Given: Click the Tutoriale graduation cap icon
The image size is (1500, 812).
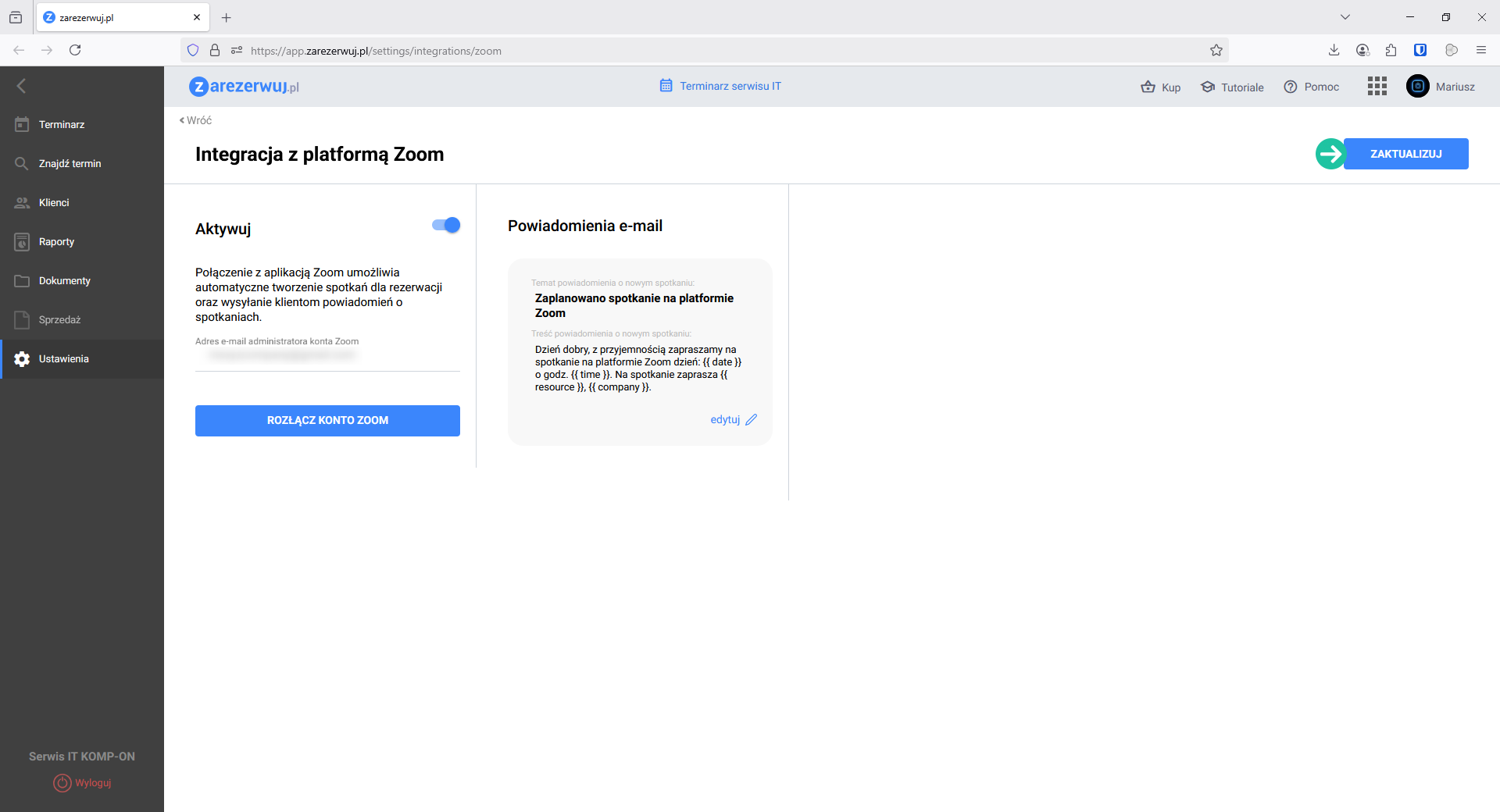Looking at the screenshot, I should coord(1208,87).
